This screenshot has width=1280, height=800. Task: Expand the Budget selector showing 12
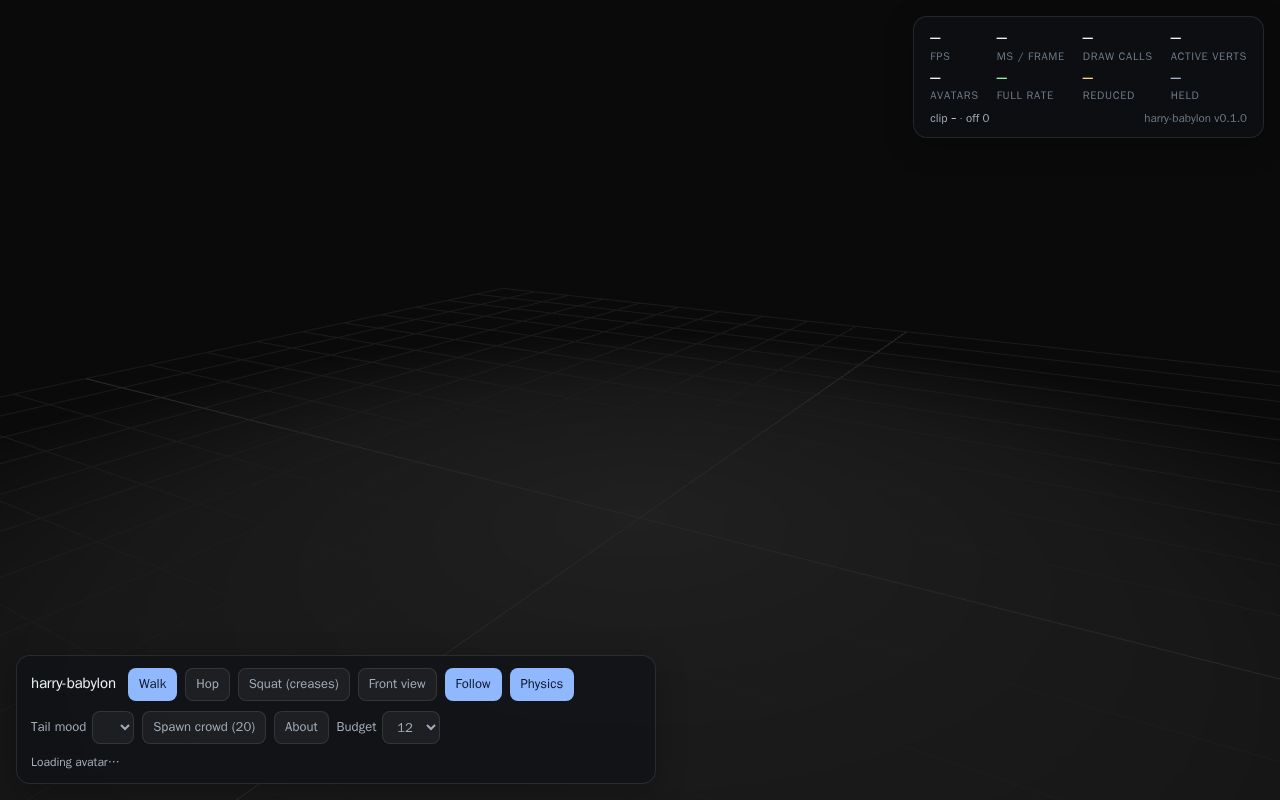410,727
